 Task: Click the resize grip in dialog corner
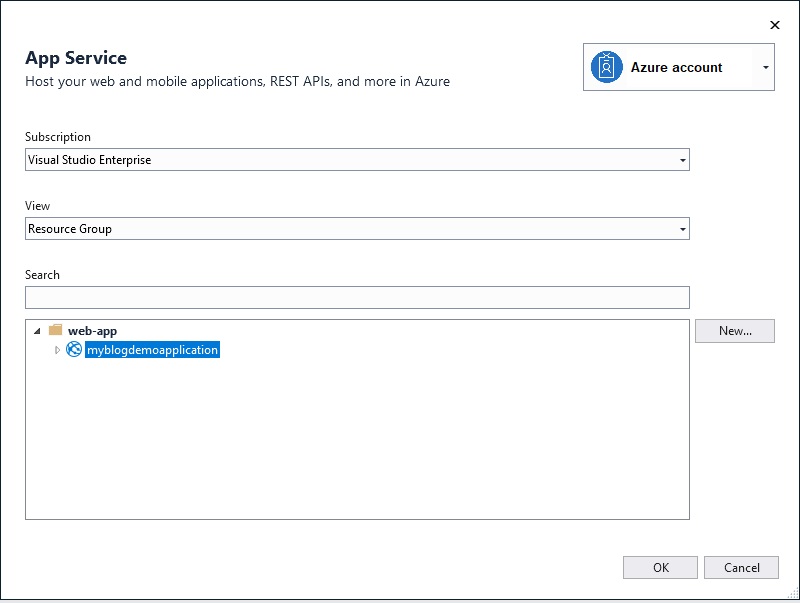(x=793, y=593)
